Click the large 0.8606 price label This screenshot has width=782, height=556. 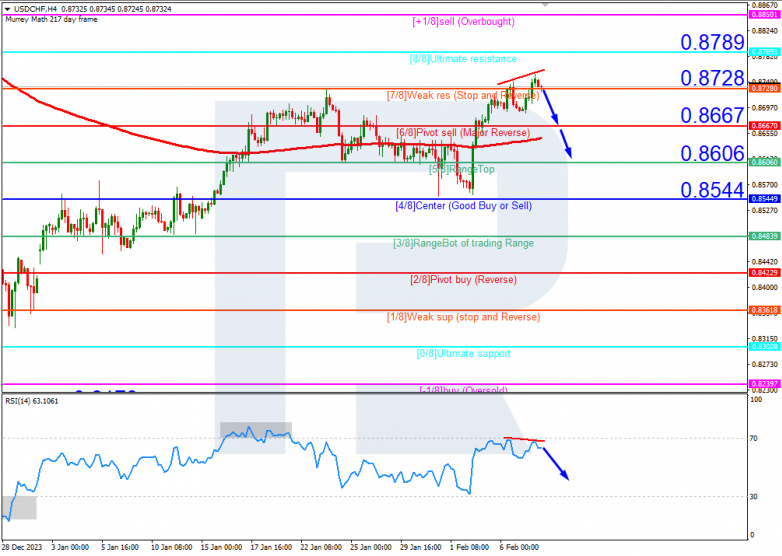point(712,154)
